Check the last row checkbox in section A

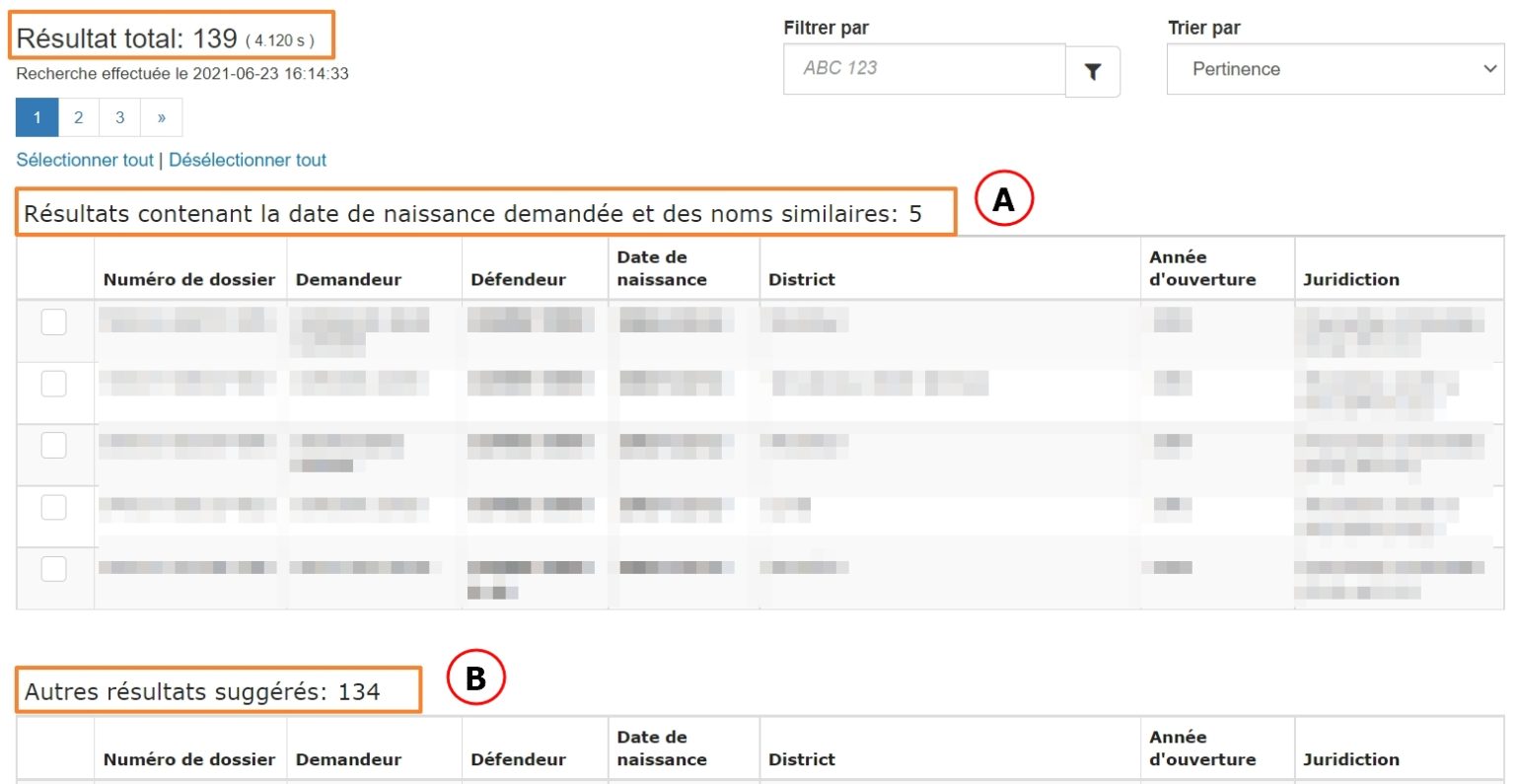tap(54, 567)
